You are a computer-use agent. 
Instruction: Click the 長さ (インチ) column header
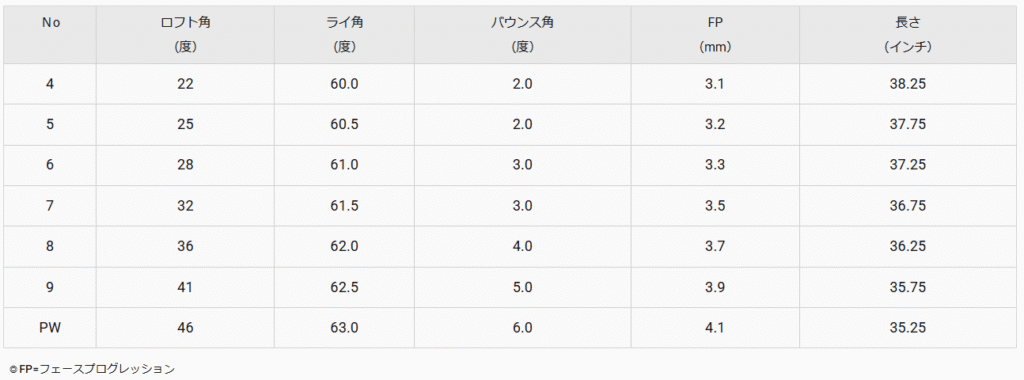[907, 35]
